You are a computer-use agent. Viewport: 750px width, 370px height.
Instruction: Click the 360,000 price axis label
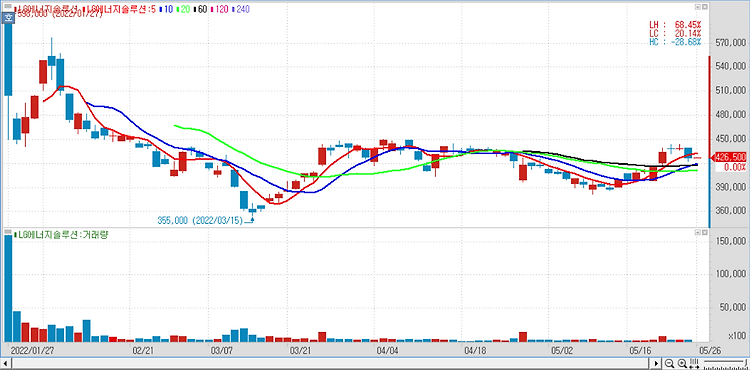click(x=730, y=211)
